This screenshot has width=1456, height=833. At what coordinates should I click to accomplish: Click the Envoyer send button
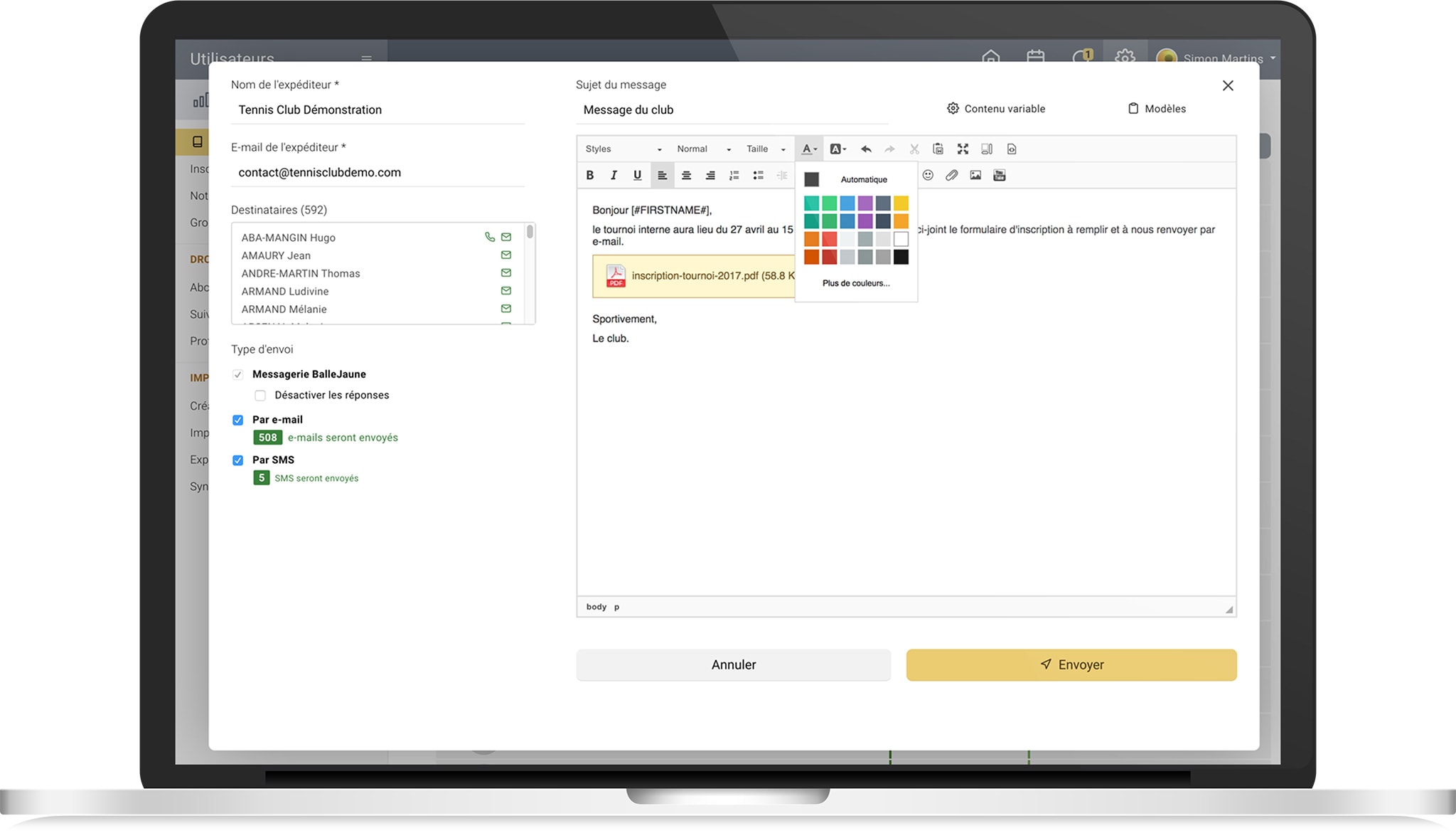tap(1071, 664)
